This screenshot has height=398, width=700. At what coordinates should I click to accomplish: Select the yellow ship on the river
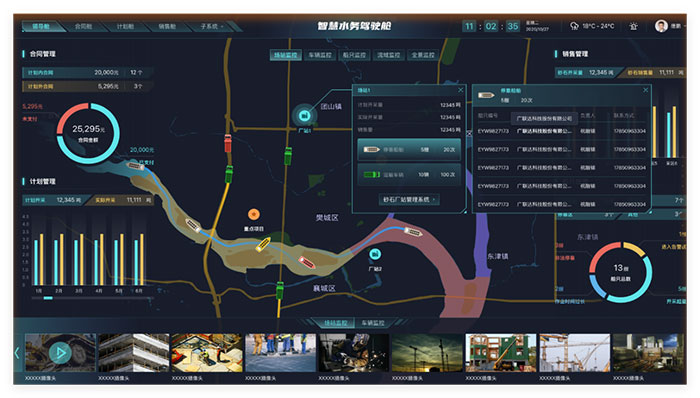263,245
